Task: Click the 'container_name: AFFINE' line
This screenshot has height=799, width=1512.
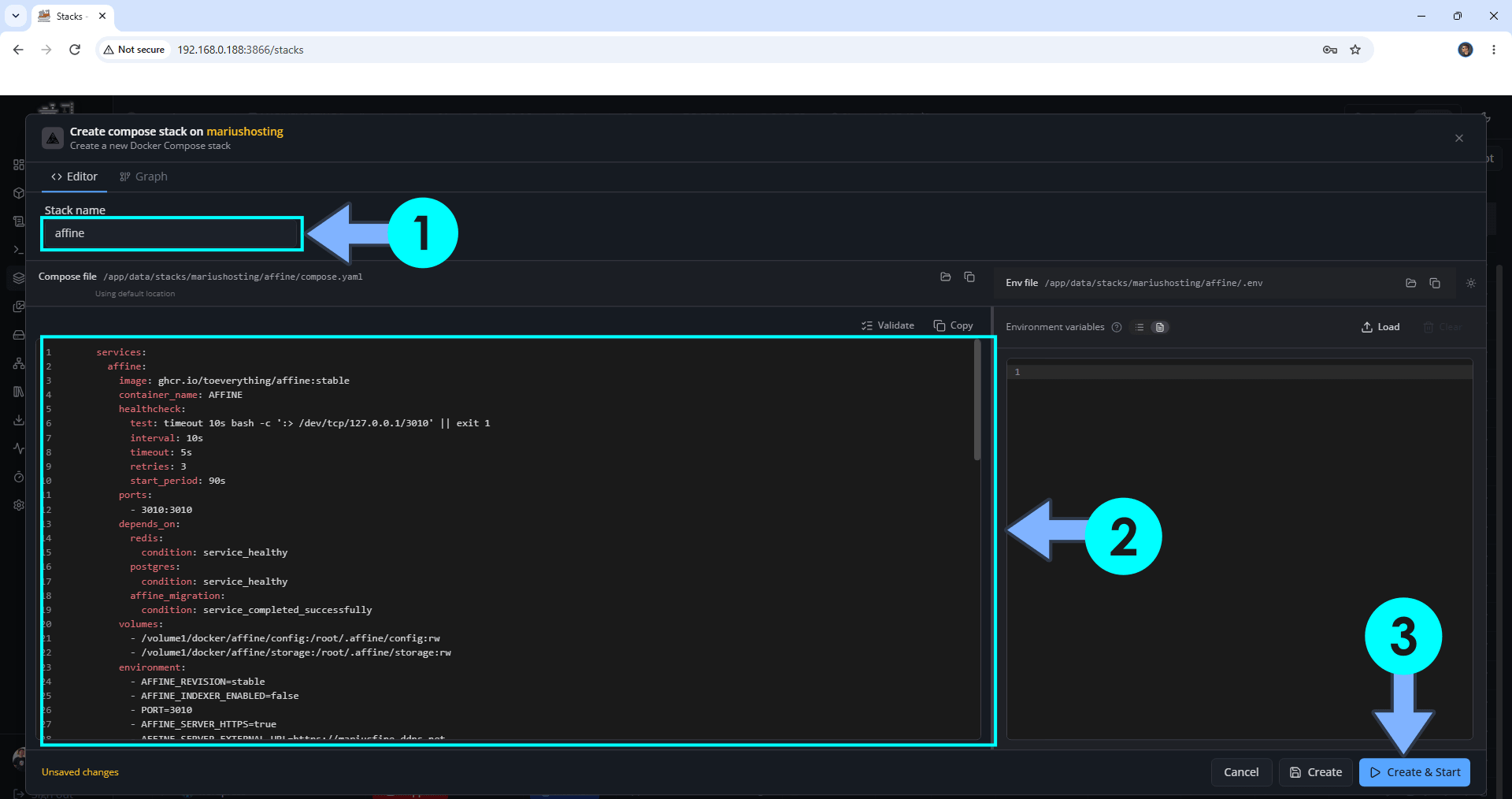Action: tap(180, 395)
